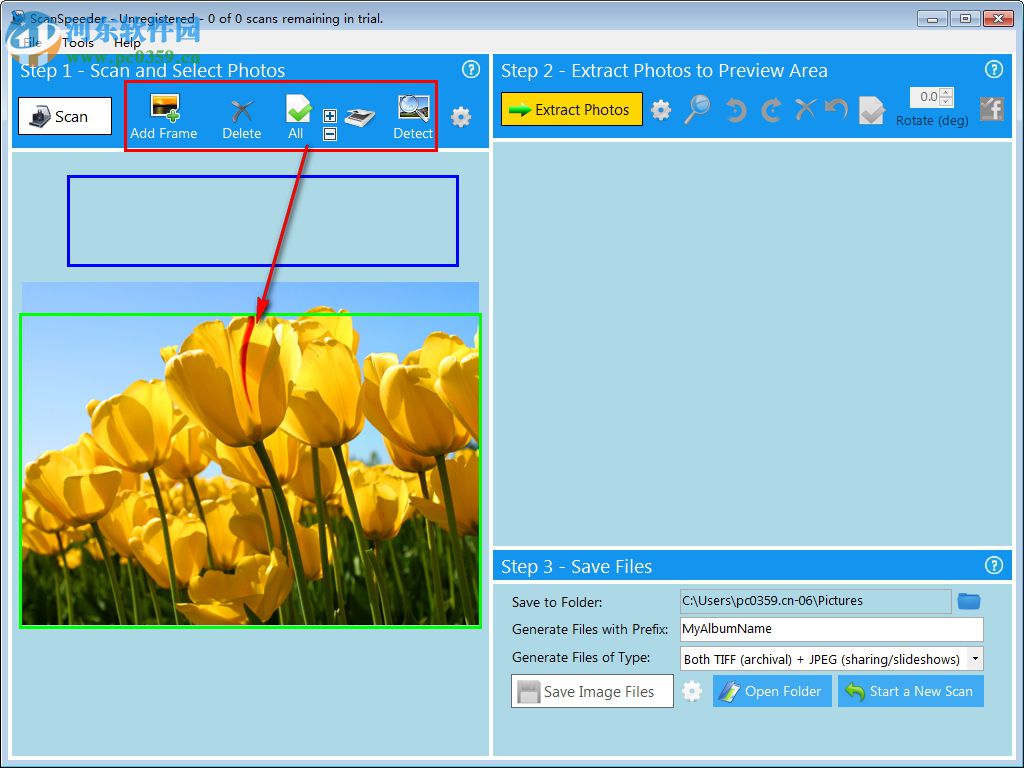Open the Tools menu
Viewport: 1024px width, 768px height.
pos(78,43)
